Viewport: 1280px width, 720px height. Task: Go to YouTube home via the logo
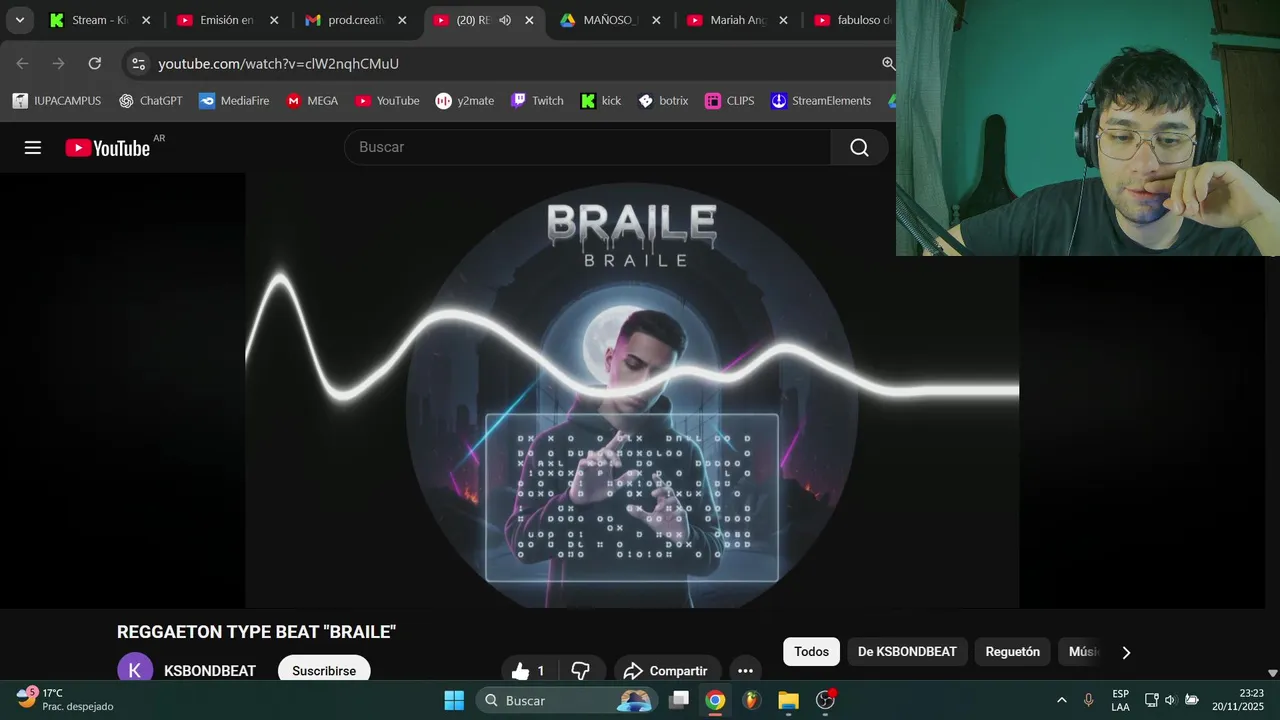[x=108, y=148]
